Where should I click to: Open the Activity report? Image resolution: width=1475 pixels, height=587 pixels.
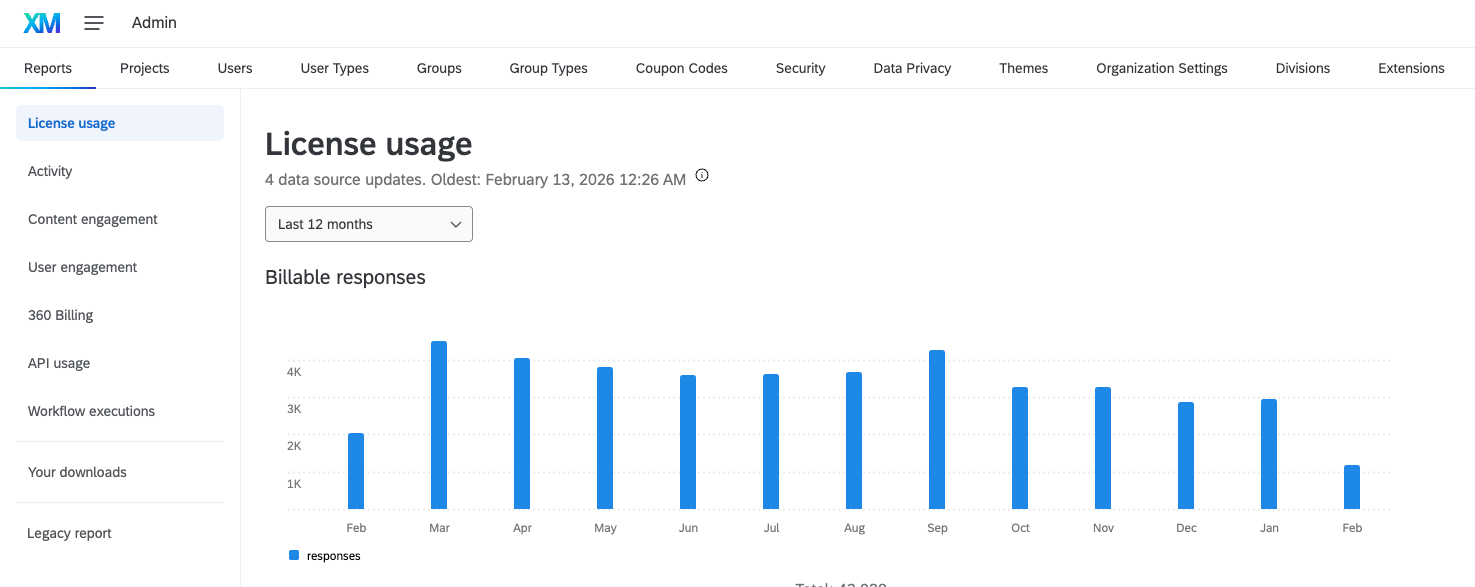tap(49, 171)
